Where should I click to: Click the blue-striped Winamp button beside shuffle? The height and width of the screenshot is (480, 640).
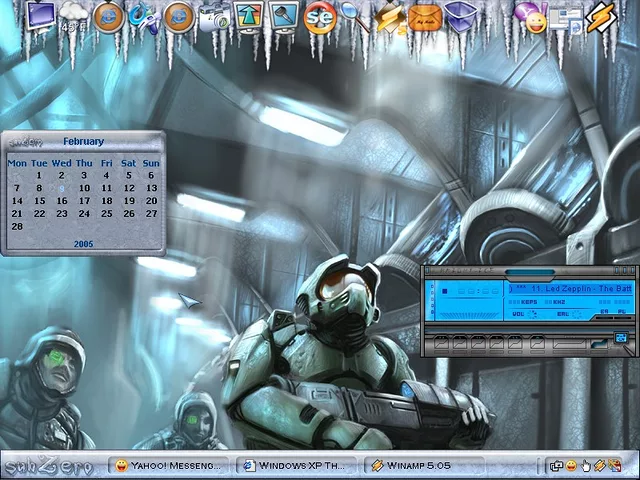coord(599,344)
